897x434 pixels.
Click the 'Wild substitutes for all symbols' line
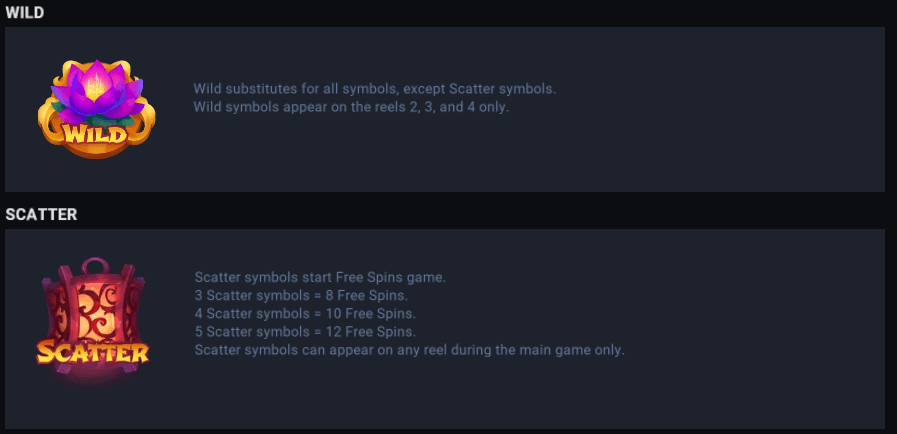(x=374, y=89)
